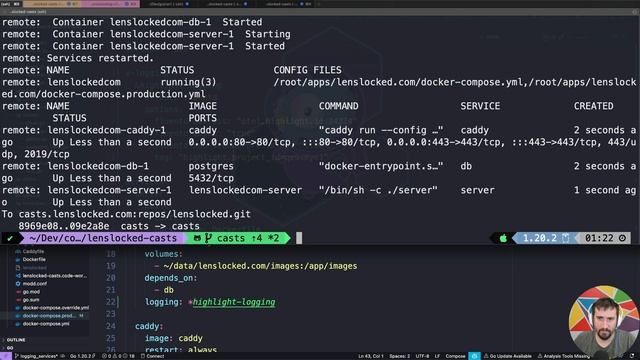Click the green checkmark prompt status icon

[10, 238]
